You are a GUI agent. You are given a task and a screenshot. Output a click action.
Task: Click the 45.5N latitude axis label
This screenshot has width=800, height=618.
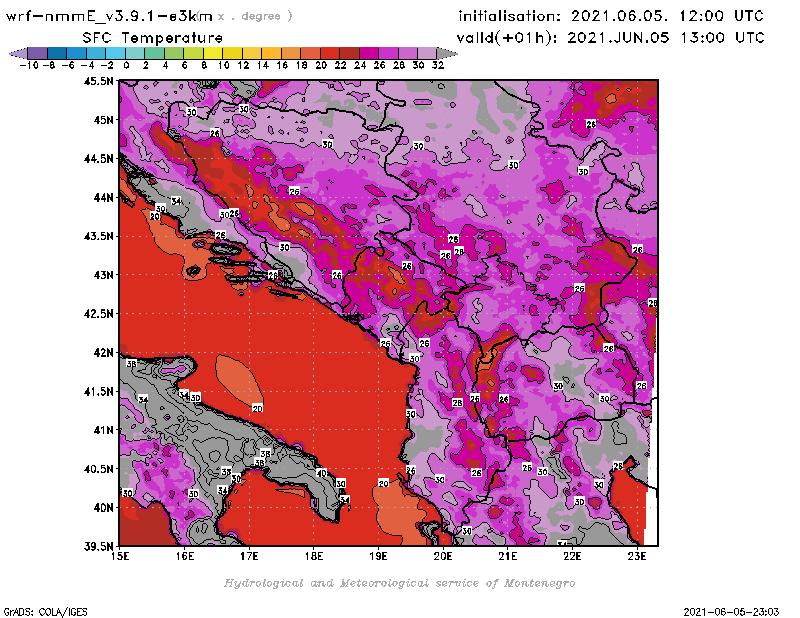pyautogui.click(x=98, y=81)
